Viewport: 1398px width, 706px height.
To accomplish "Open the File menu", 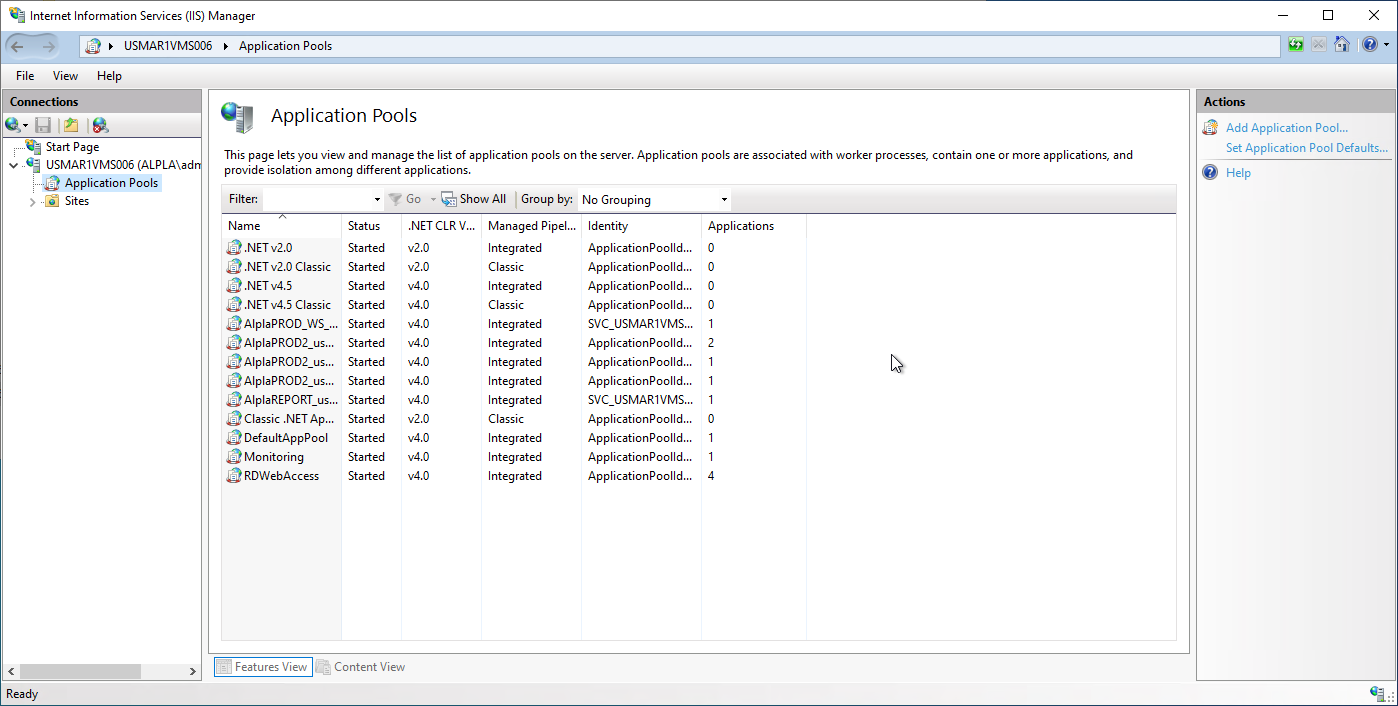I will (25, 76).
